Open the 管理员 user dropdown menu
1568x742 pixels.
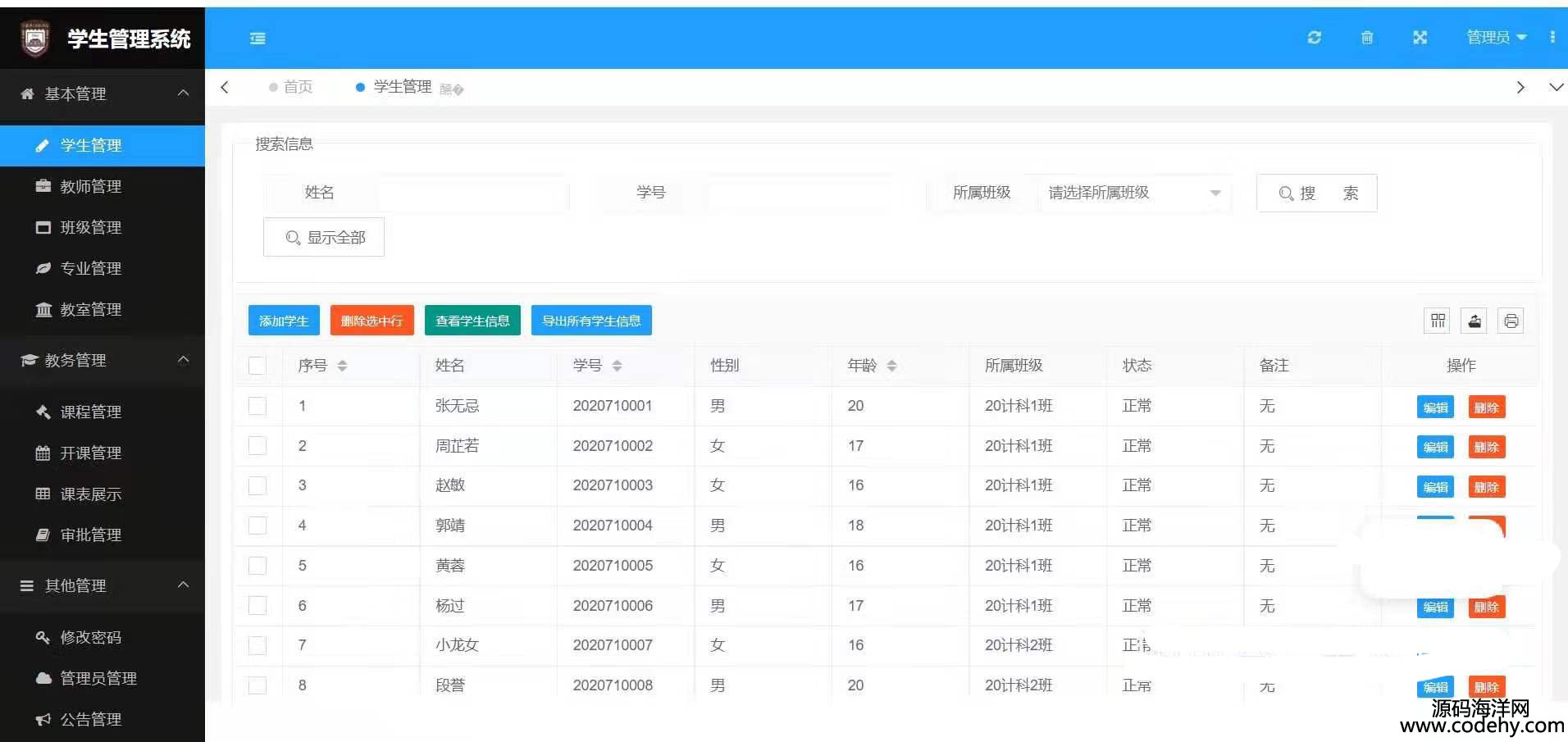tap(1495, 38)
